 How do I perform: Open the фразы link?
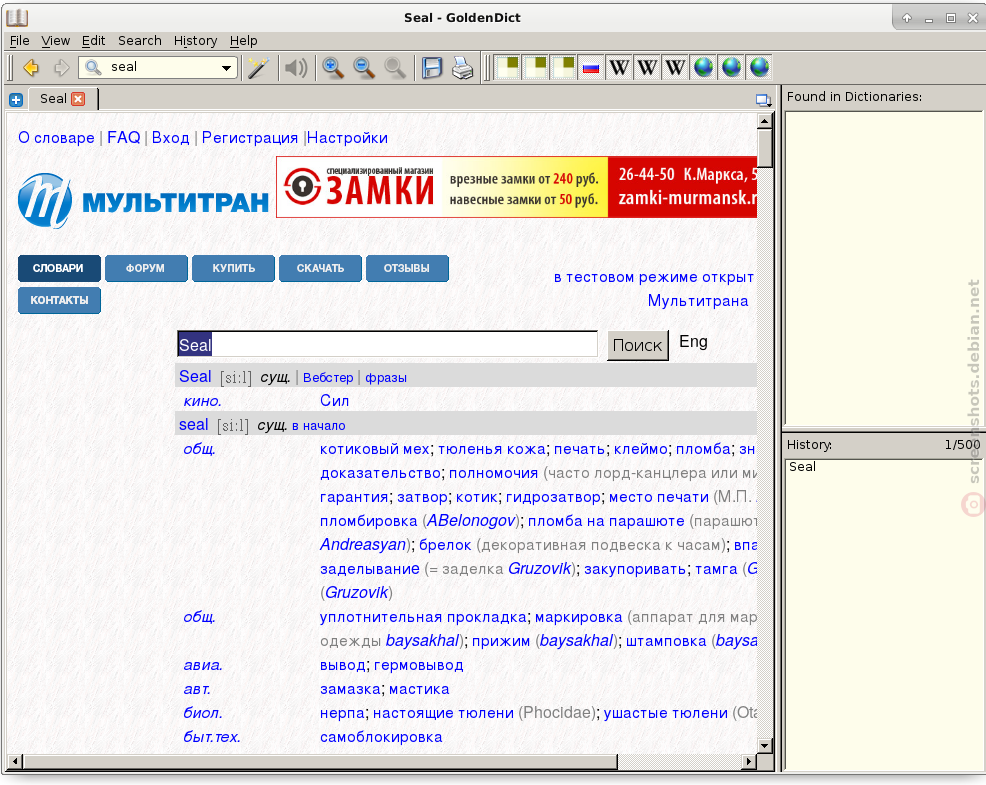[385, 377]
